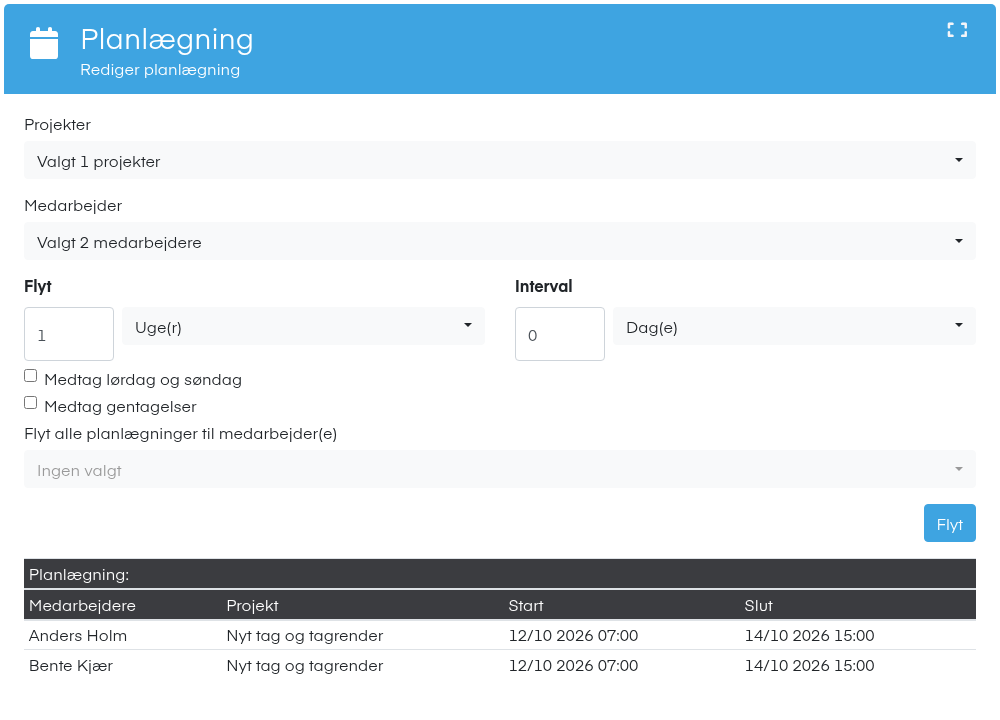
Task: Select the Anders Holm name cell
Action: point(78,636)
